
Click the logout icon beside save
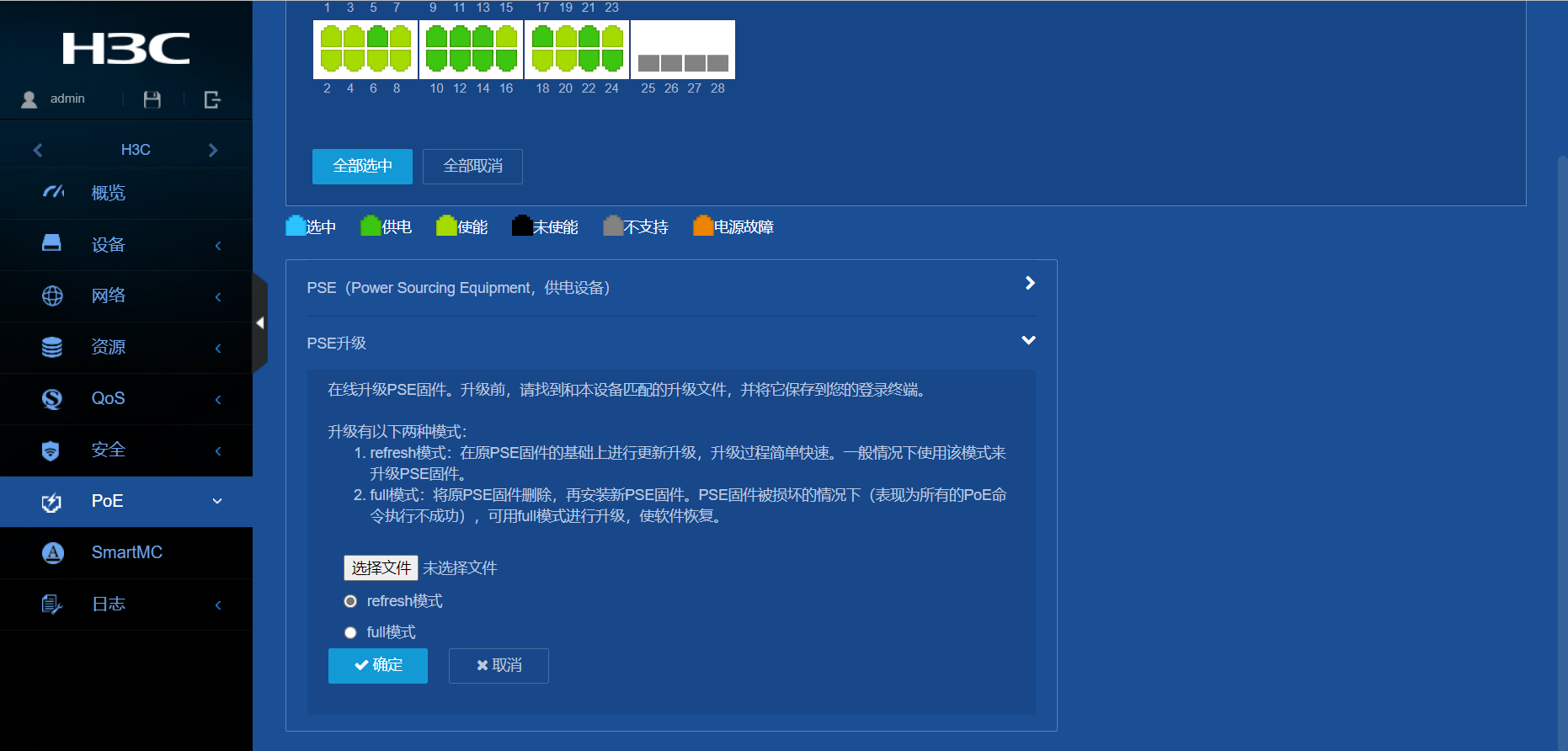click(x=212, y=99)
